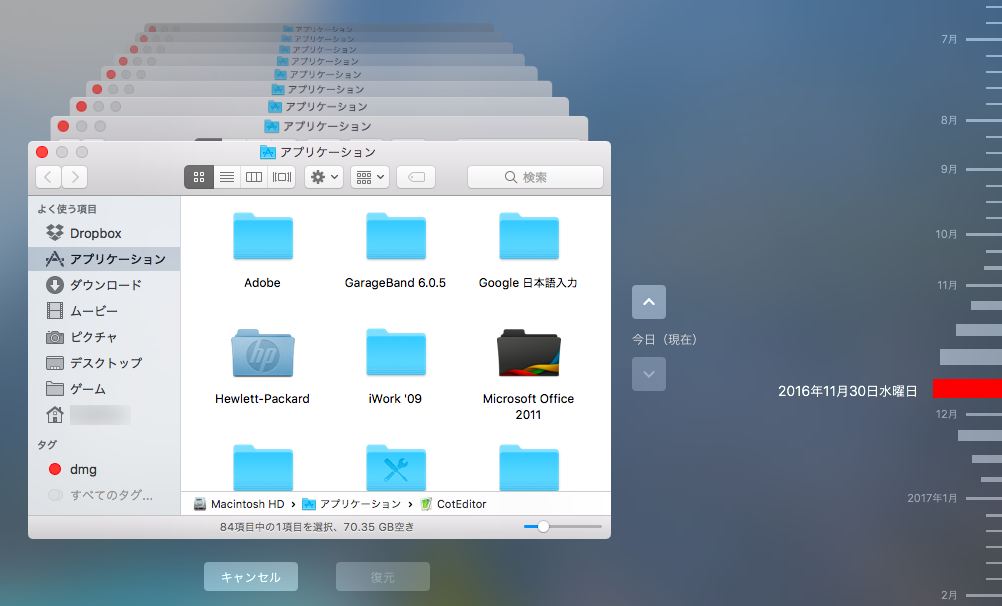Screen dimensions: 1002x606
Task: Go to the next backup with down arrow
Action: coord(649,374)
